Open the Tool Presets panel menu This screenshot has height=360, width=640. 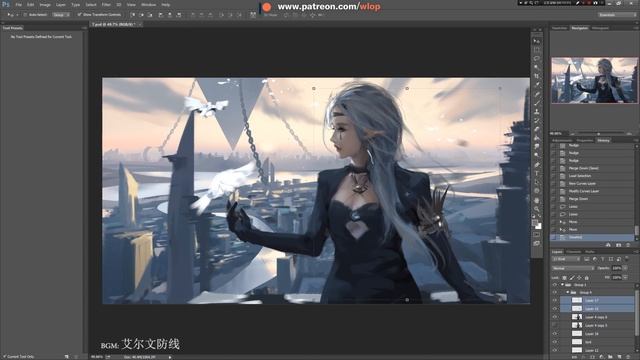point(84,28)
